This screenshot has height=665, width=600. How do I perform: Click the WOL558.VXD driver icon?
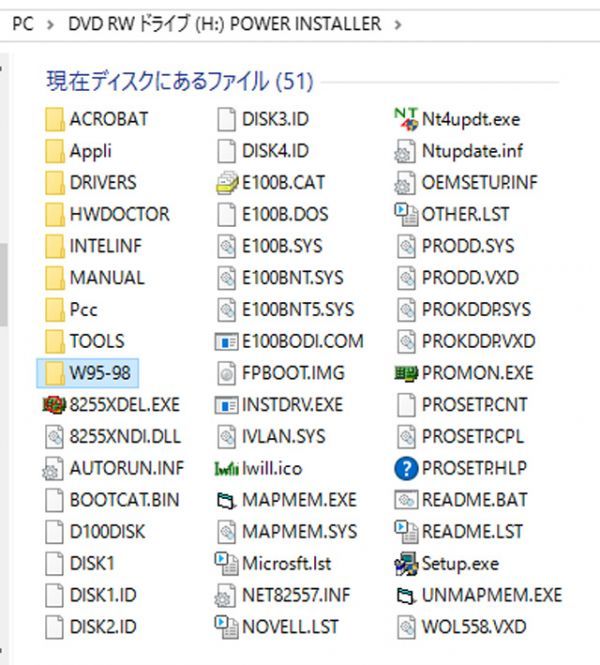pyautogui.click(x=407, y=627)
